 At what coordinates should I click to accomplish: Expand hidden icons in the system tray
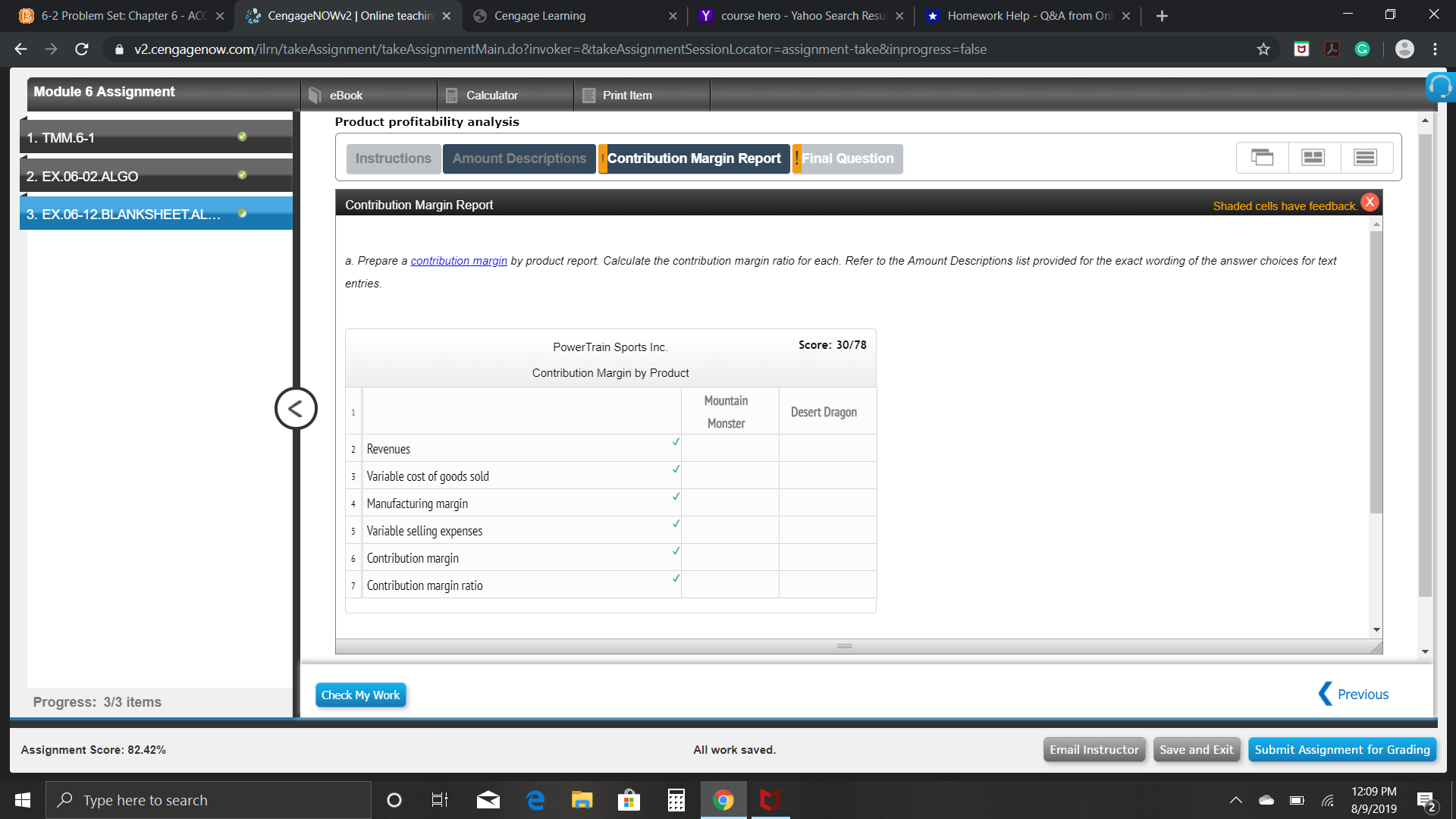(x=1236, y=799)
